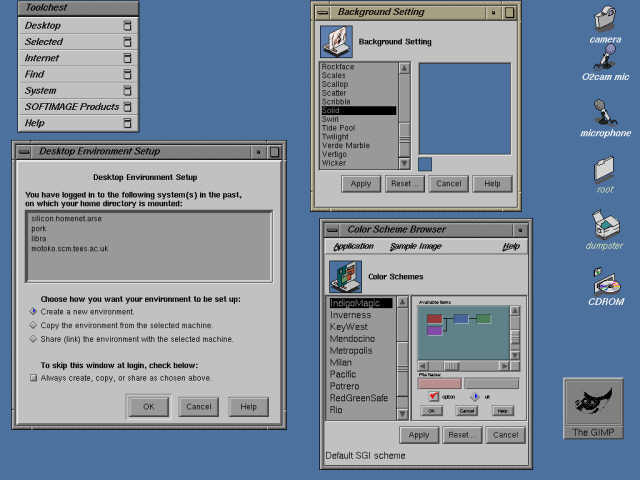Open Sample Image menu in Color Scheme Browser

415,246
